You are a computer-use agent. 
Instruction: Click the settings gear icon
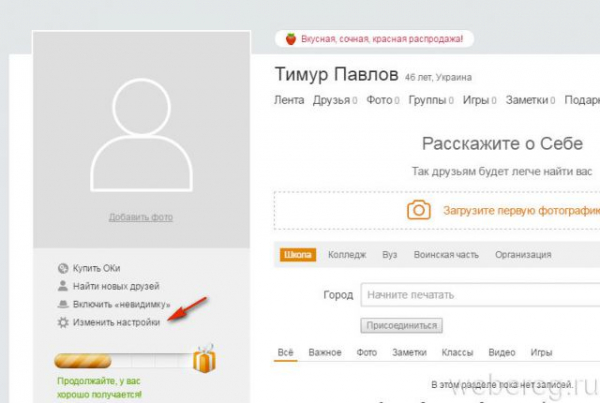point(63,322)
